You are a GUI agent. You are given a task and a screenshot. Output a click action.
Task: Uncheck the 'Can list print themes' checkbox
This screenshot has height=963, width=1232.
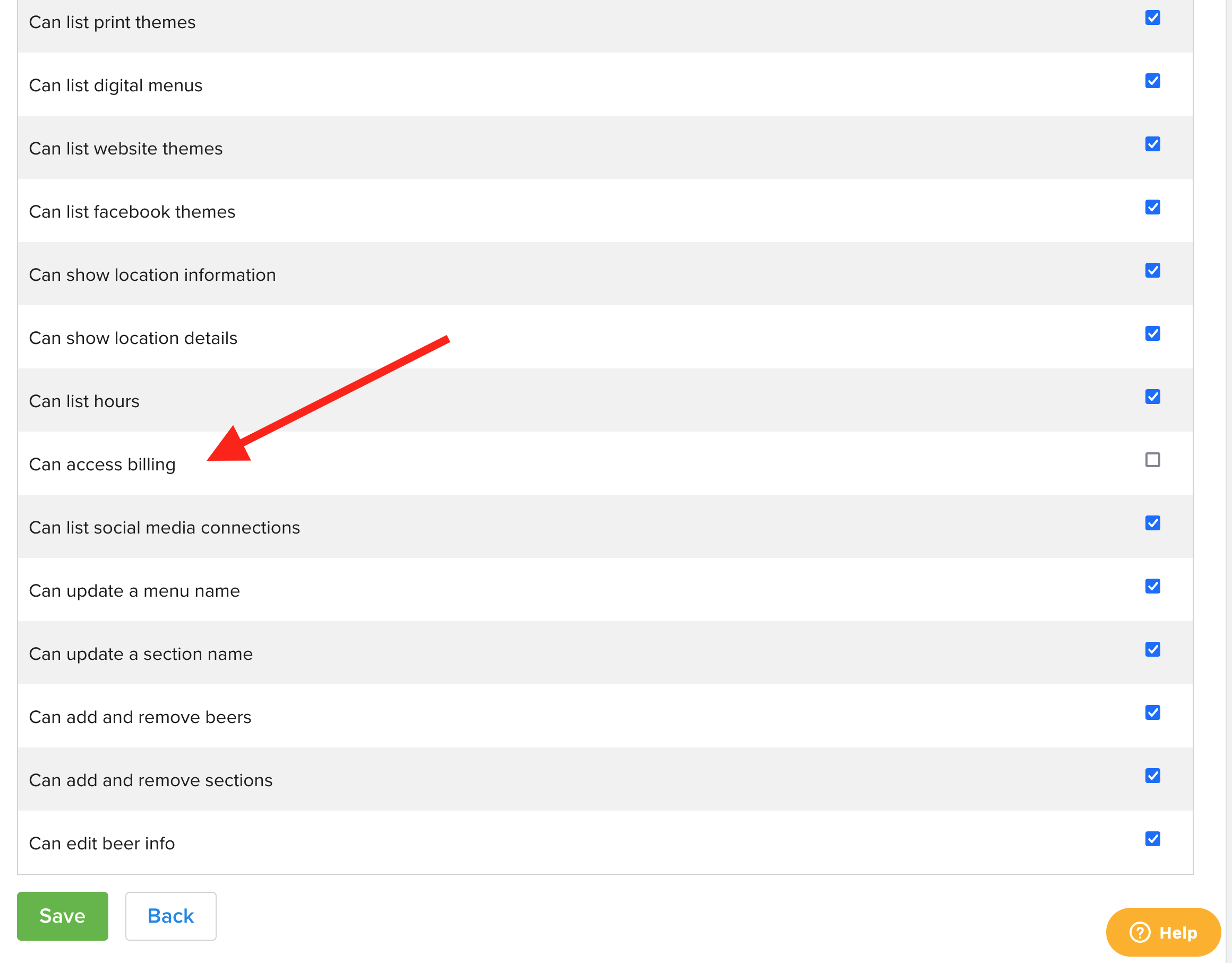pyautogui.click(x=1152, y=18)
